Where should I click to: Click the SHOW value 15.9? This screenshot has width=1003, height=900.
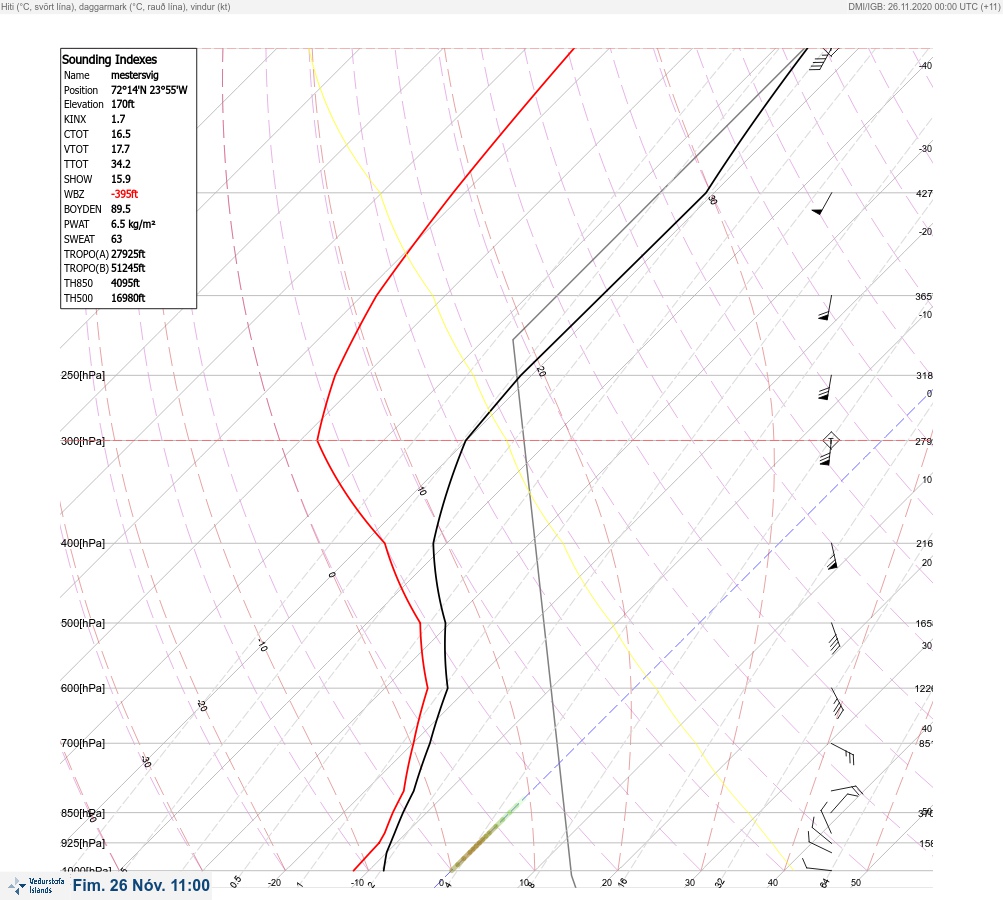(121, 179)
